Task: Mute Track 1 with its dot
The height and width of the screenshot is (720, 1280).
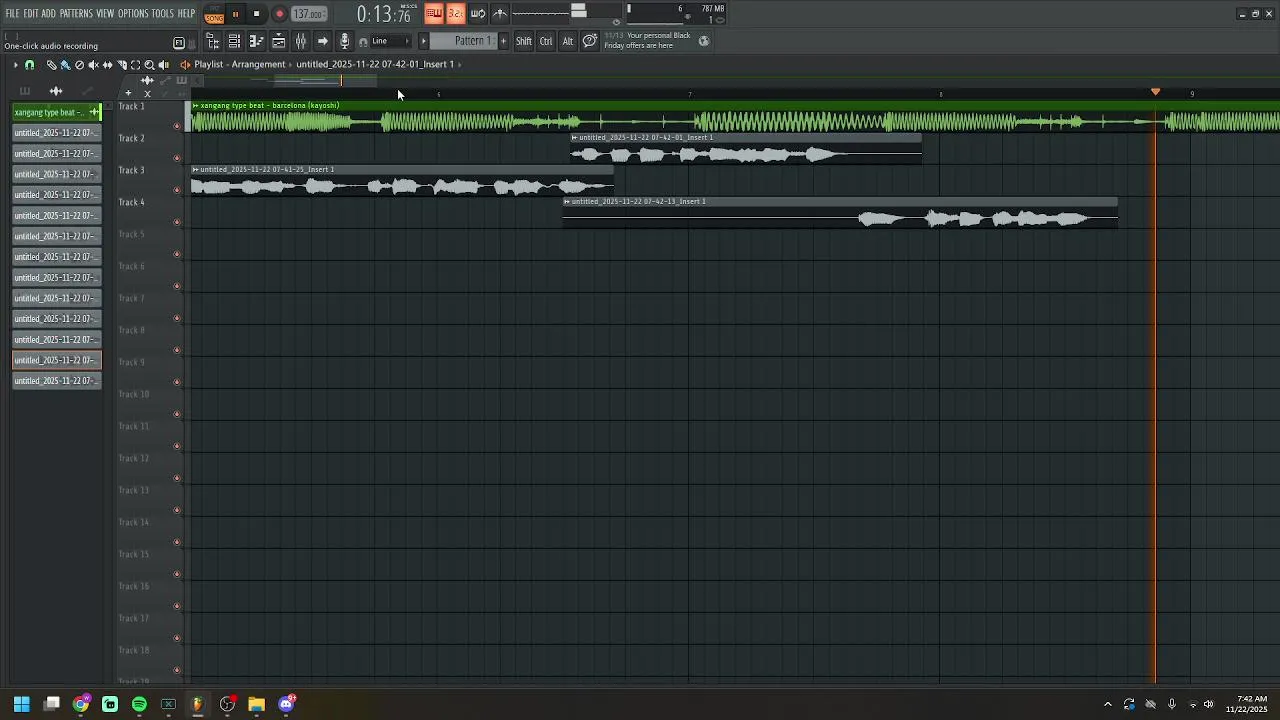Action: 177,126
